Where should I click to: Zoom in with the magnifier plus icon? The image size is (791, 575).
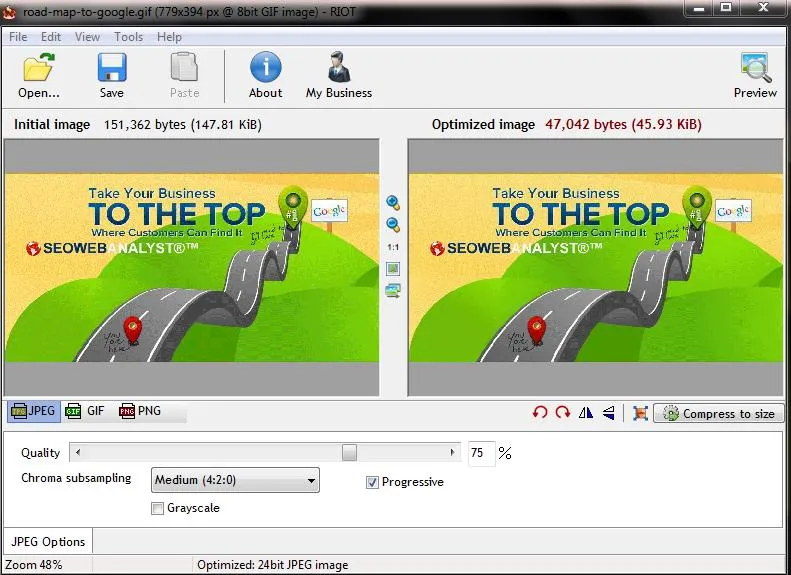click(x=393, y=203)
